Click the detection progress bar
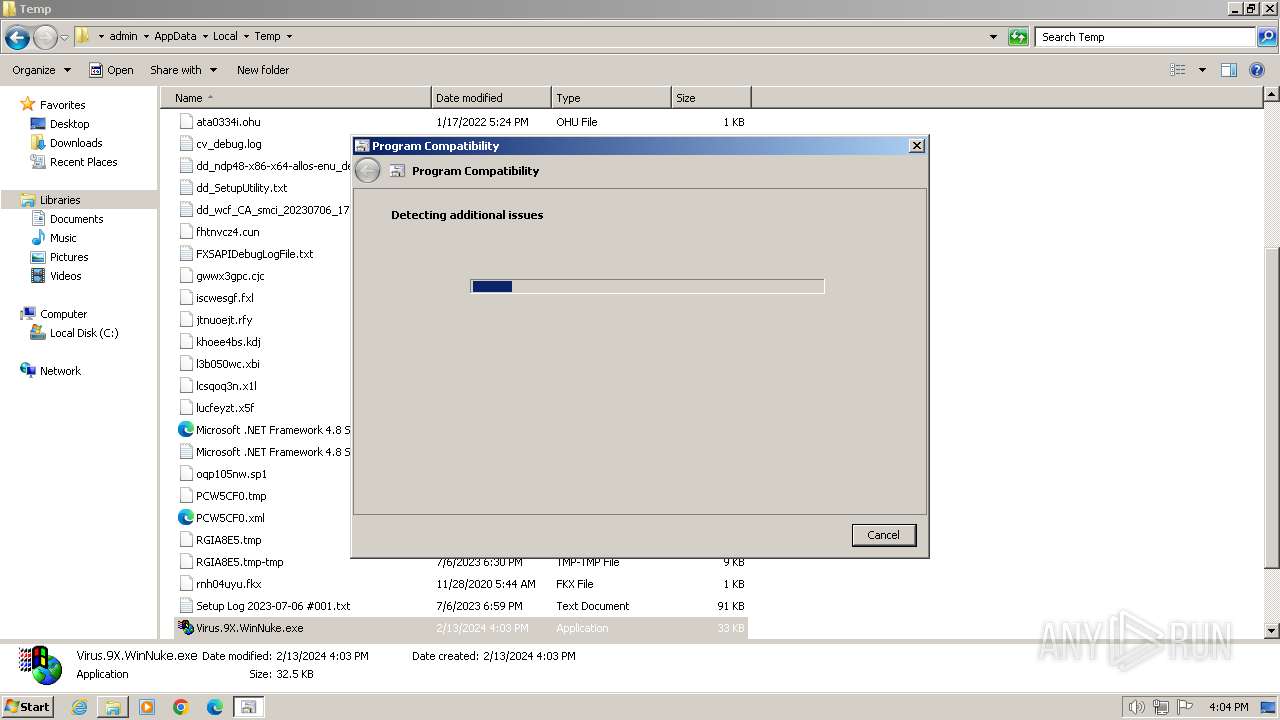This screenshot has height=720, width=1280. tap(647, 286)
